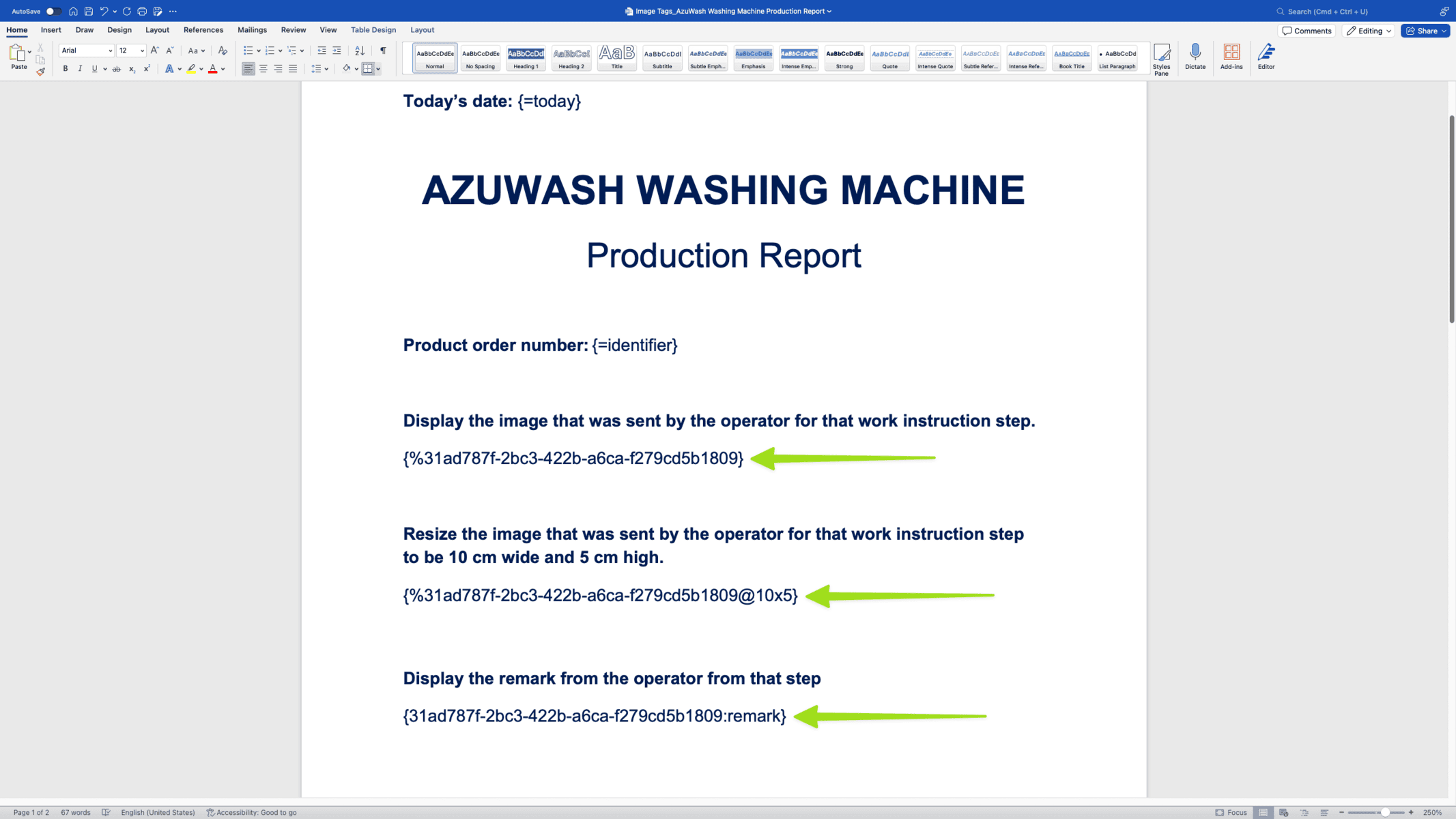Viewport: 1456px width, 819px height.
Task: Click the Share button
Action: click(1425, 30)
